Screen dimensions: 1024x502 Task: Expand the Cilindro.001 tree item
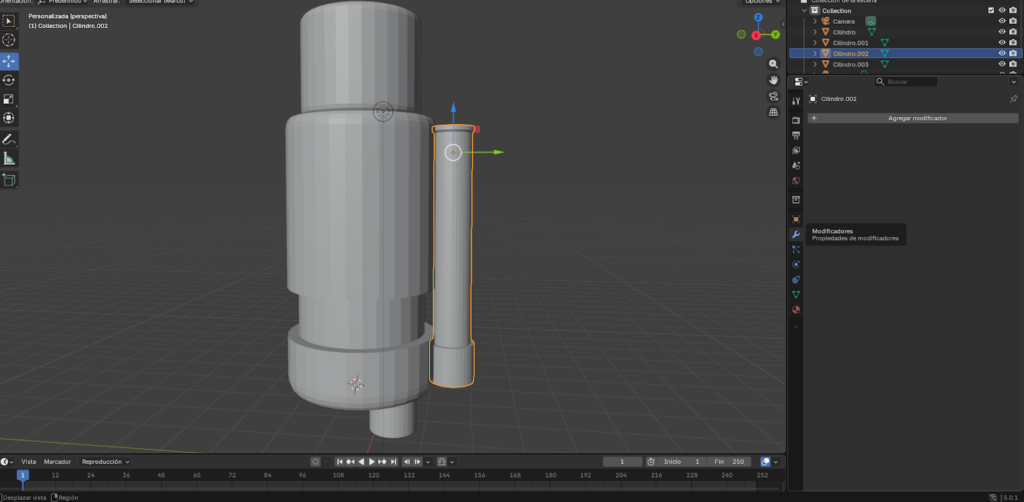(x=815, y=43)
